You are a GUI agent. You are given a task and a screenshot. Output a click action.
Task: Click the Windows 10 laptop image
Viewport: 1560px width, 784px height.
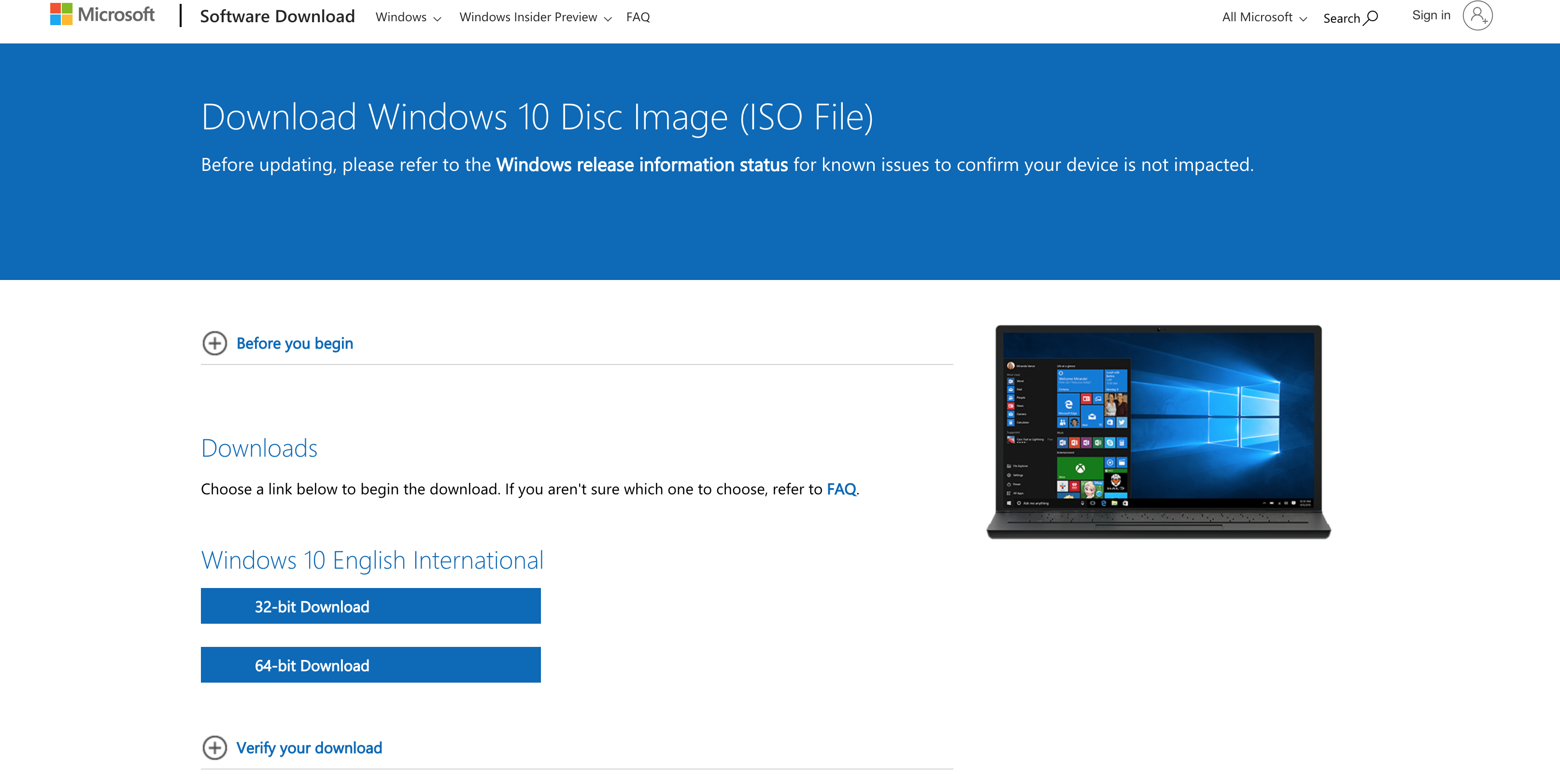[1159, 432]
